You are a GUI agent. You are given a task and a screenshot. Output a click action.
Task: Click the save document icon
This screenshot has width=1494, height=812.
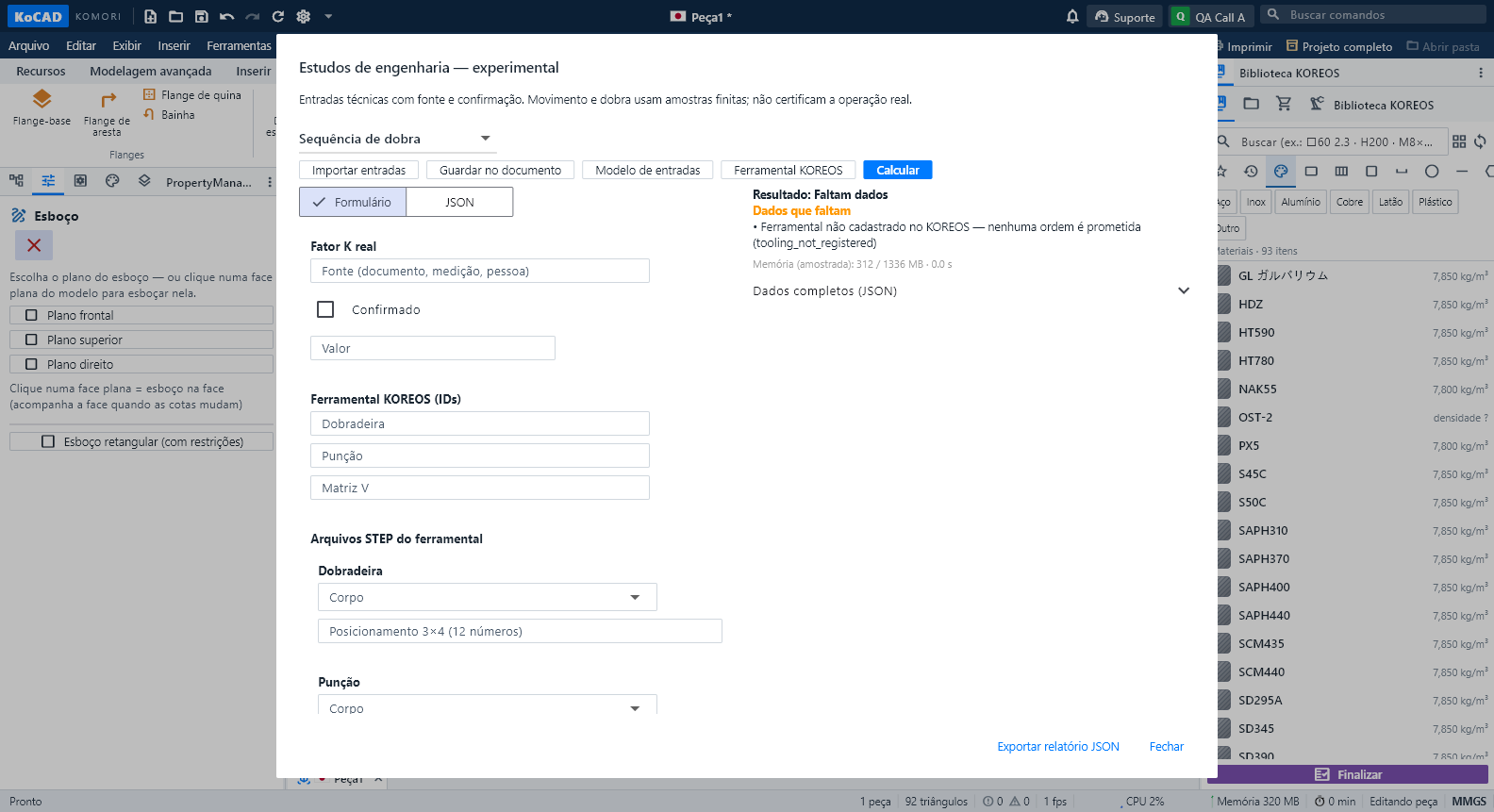click(201, 16)
